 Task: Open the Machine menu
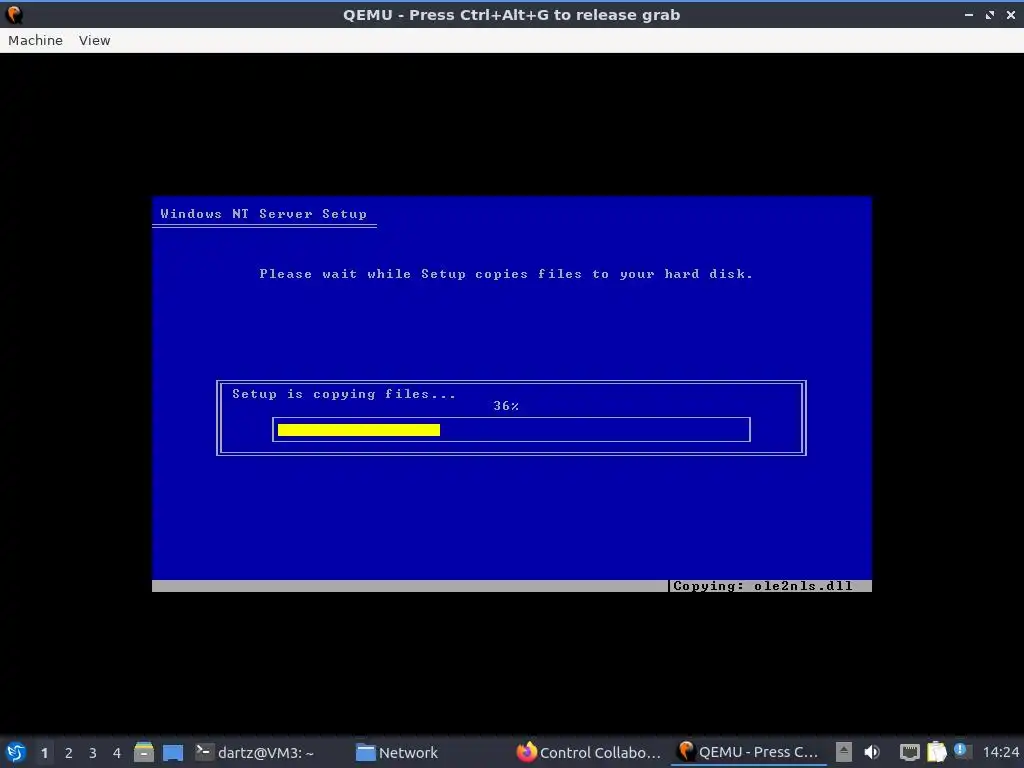(x=35, y=40)
